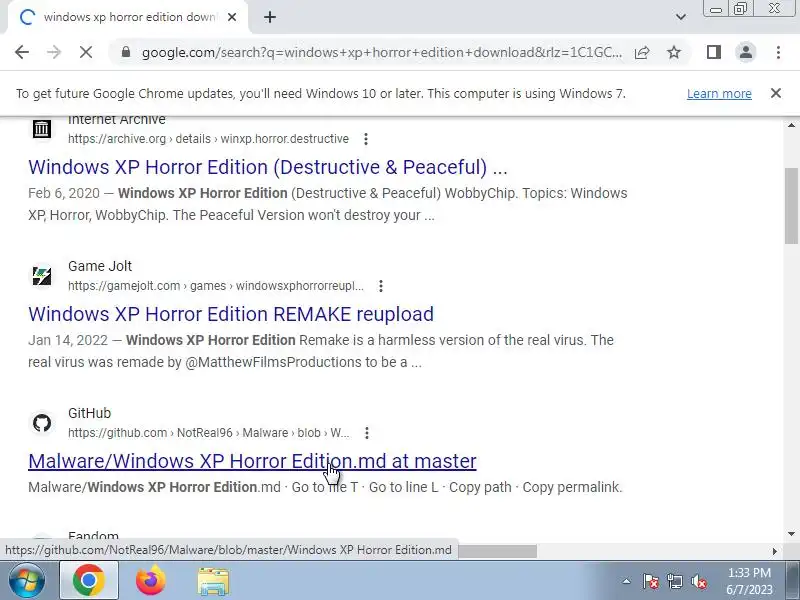This screenshot has width=800, height=600.
Task: Click the scroll up arrow
Action: tap(791, 125)
